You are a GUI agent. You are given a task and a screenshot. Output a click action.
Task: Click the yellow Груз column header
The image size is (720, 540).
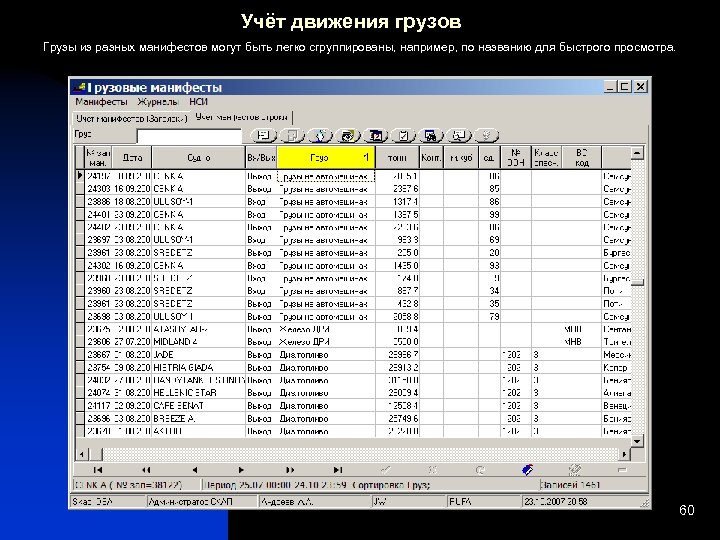click(x=326, y=158)
